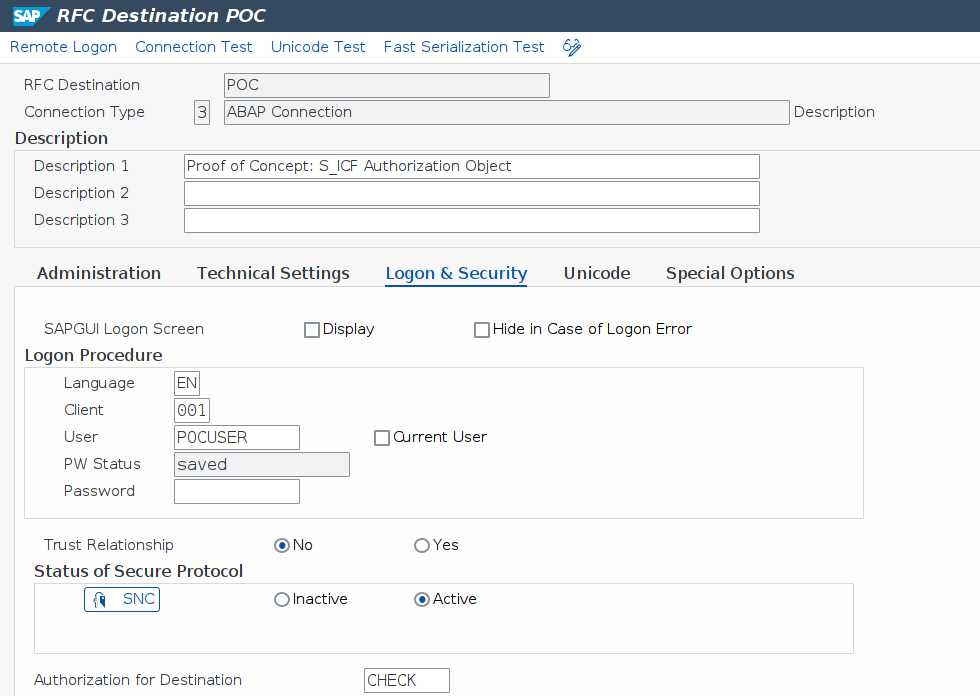Run the Connection Test

(x=194, y=47)
